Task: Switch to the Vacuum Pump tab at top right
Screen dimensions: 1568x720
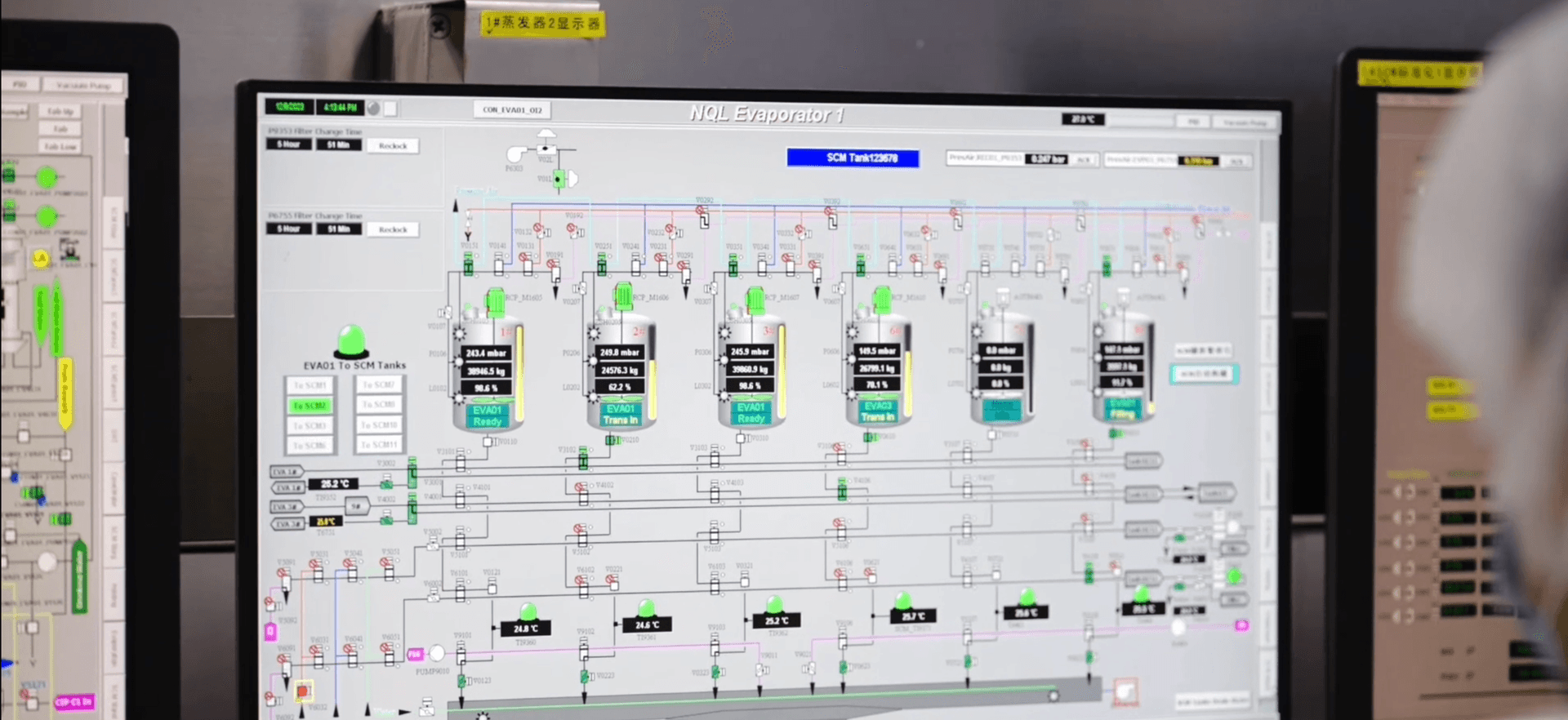Action: click(1245, 122)
